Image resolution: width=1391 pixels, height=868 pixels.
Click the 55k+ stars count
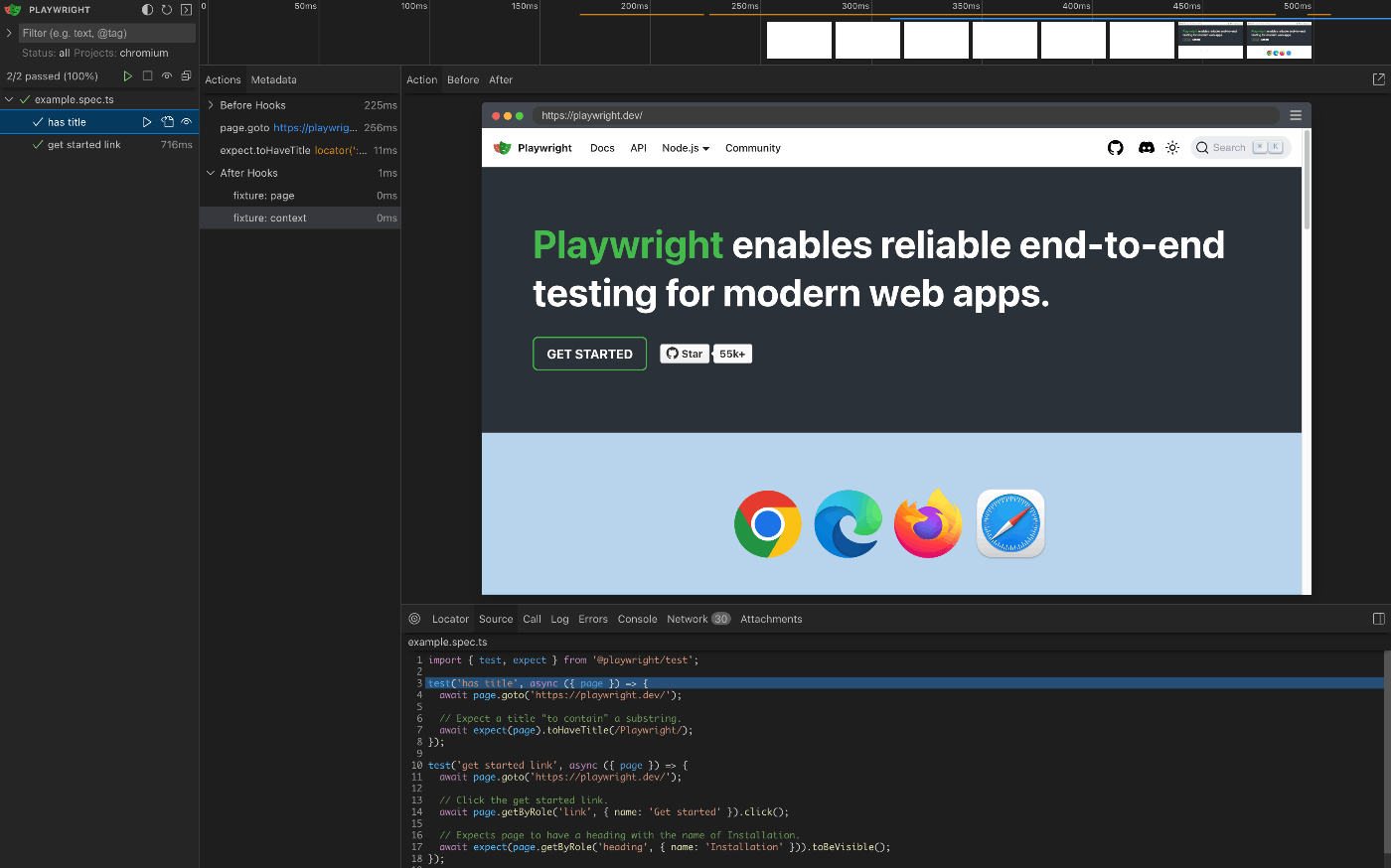point(732,354)
